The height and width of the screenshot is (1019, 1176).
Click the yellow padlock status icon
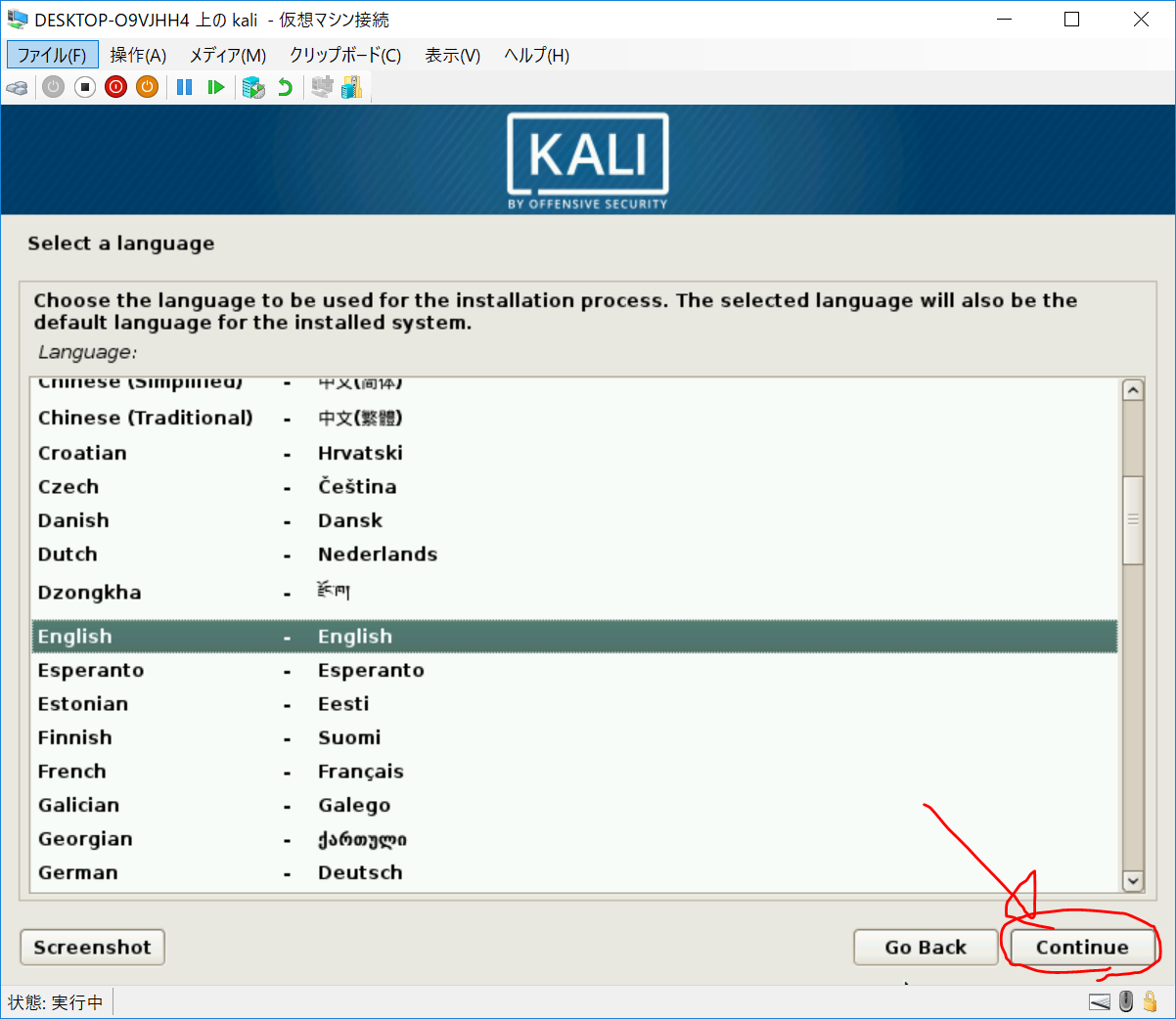pos(1151,1001)
